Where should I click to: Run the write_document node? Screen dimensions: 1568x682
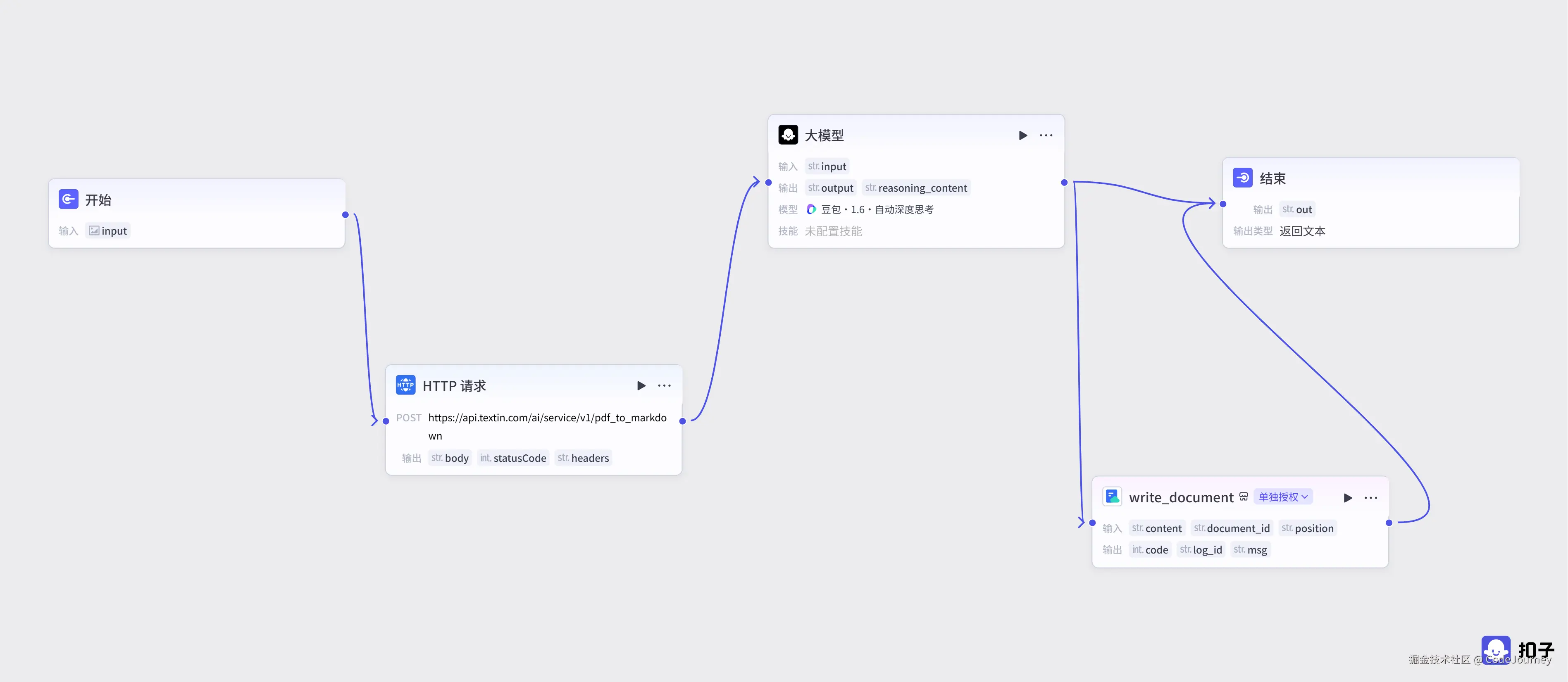tap(1348, 498)
